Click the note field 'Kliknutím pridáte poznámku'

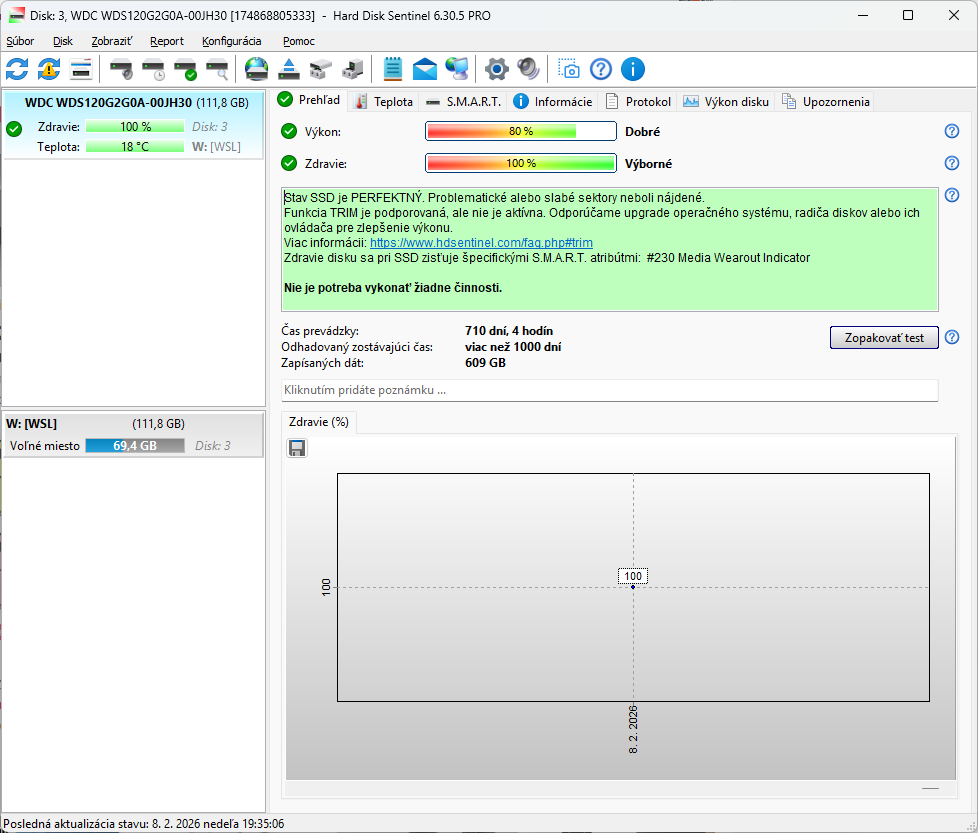[x=609, y=390]
